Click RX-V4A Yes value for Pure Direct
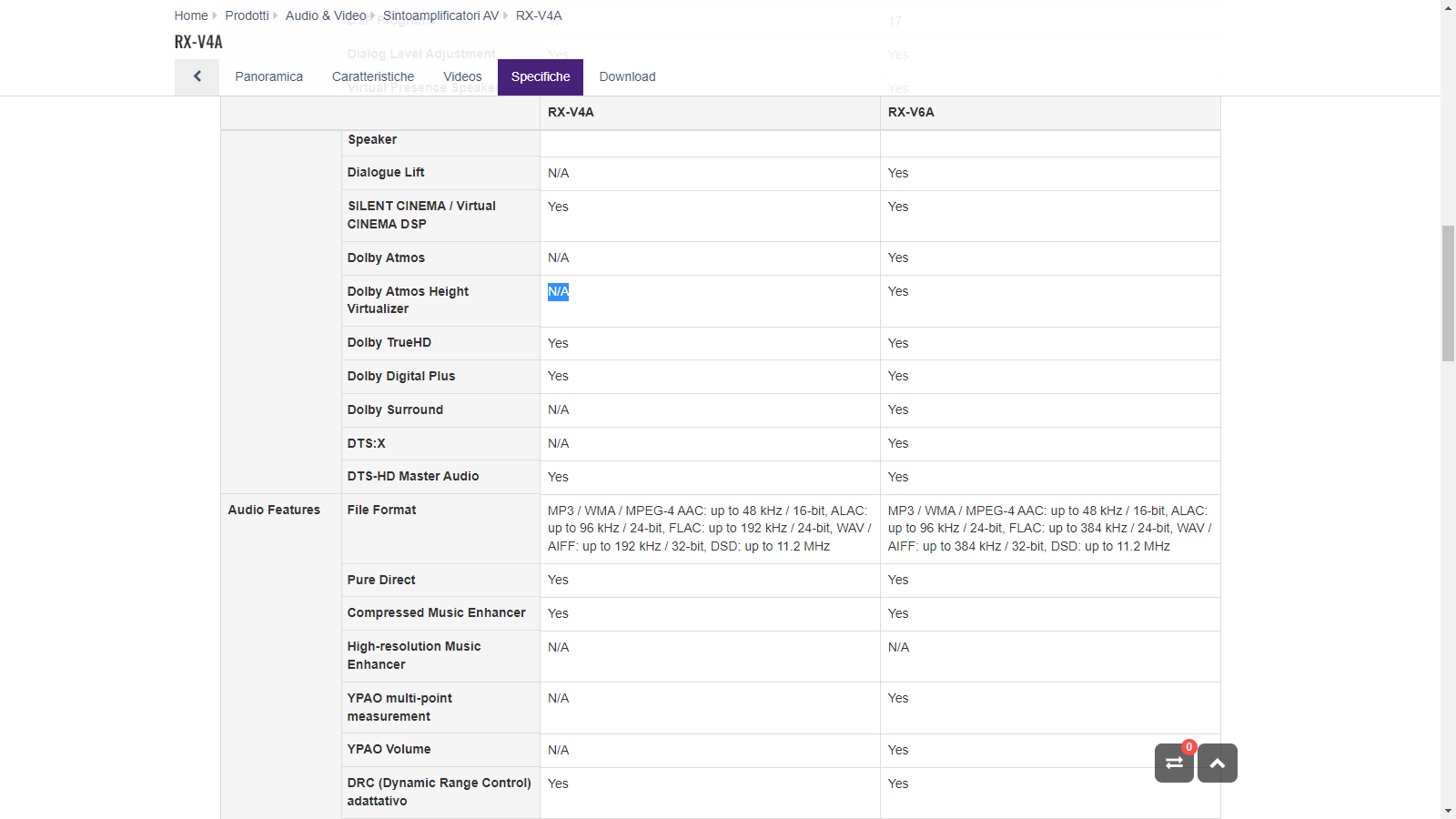1456x819 pixels. [558, 580]
